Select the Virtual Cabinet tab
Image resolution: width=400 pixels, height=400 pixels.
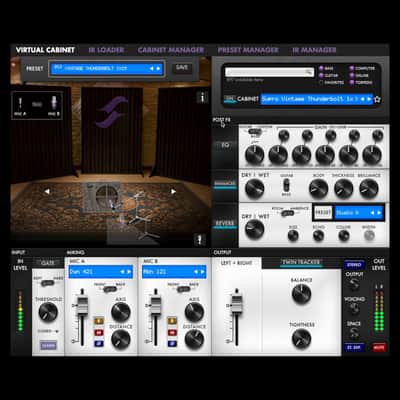[45, 50]
